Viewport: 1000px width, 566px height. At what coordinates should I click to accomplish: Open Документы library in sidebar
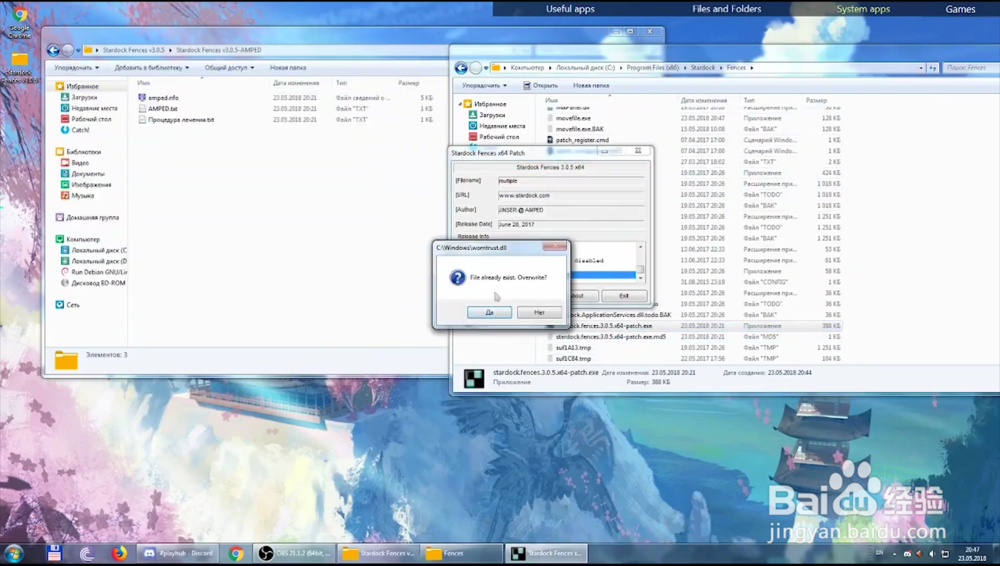coord(87,174)
